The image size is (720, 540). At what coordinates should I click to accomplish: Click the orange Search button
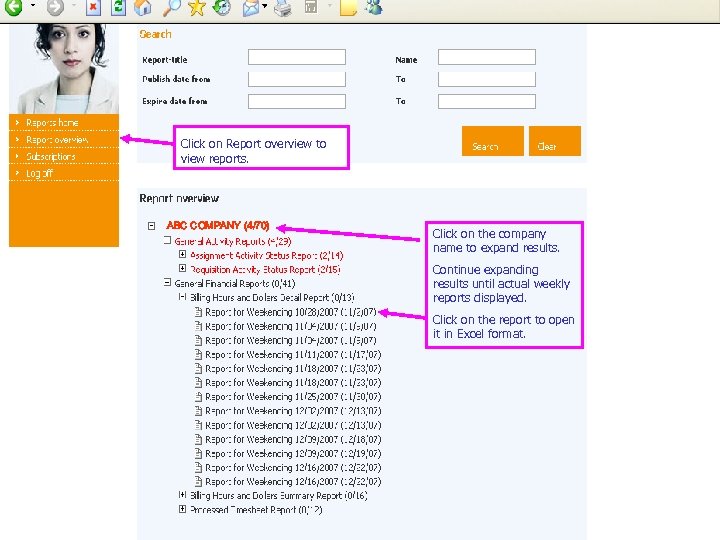tap(493, 141)
